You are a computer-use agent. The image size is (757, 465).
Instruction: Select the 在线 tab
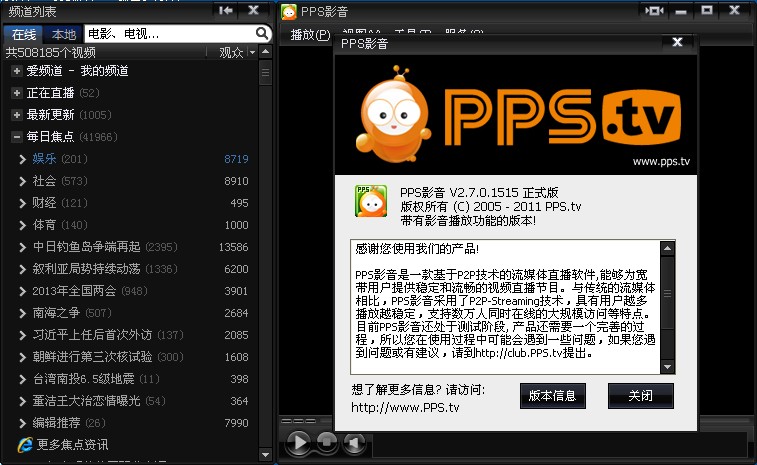coord(25,34)
